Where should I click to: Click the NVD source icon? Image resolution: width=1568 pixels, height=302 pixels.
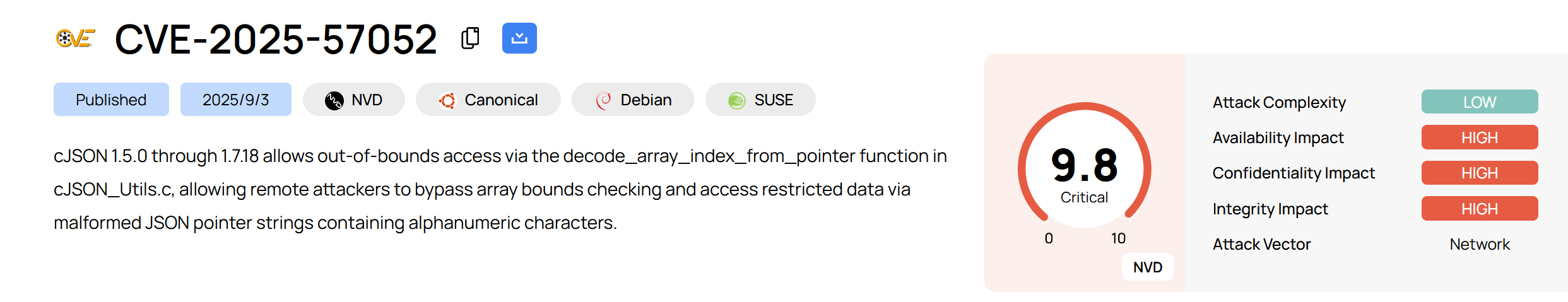334,100
